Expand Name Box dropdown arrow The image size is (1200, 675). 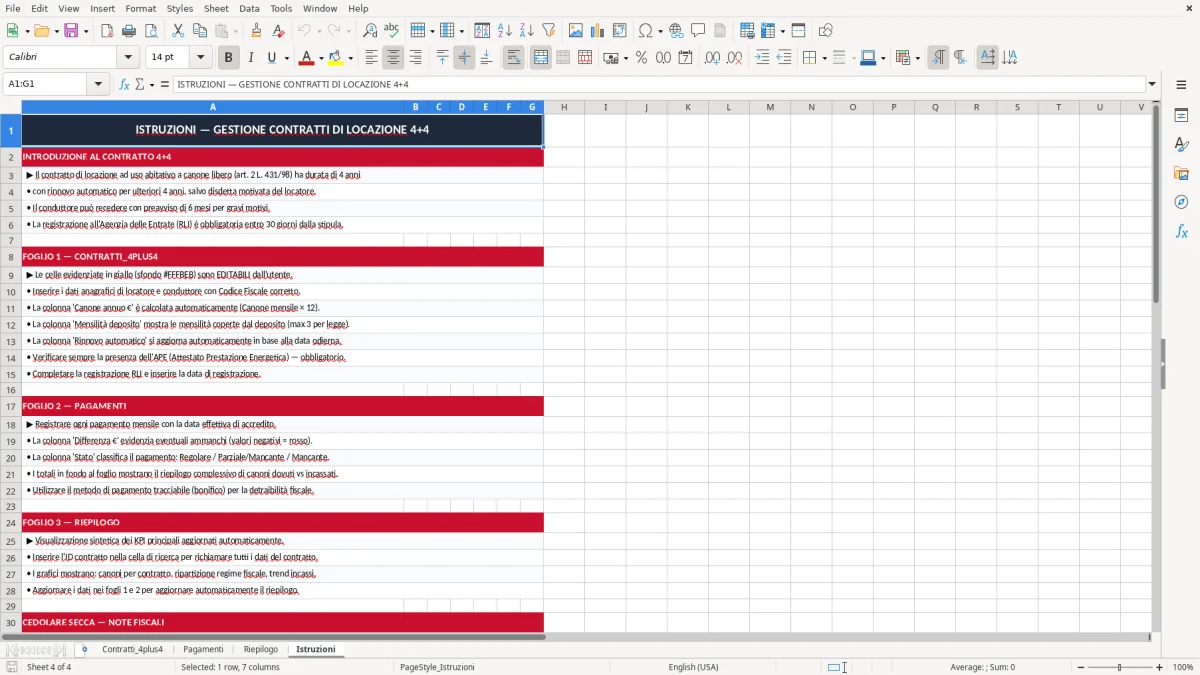coord(99,84)
